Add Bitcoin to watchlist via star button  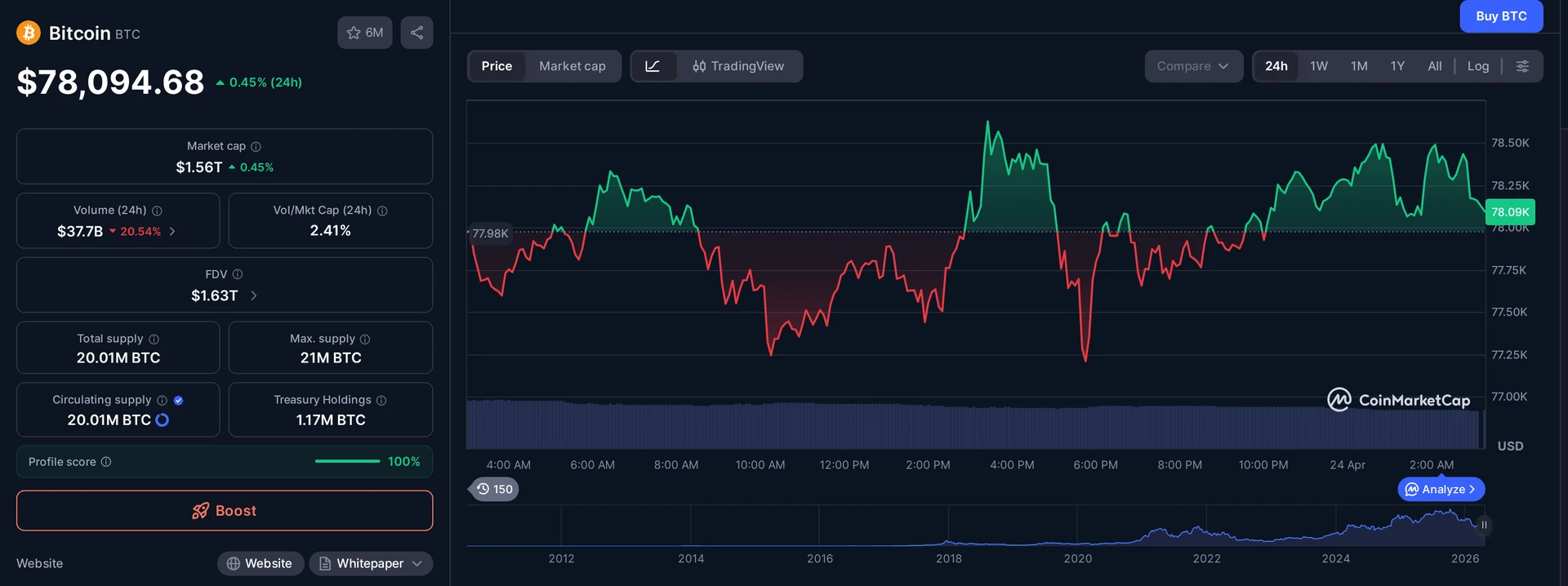coord(365,33)
